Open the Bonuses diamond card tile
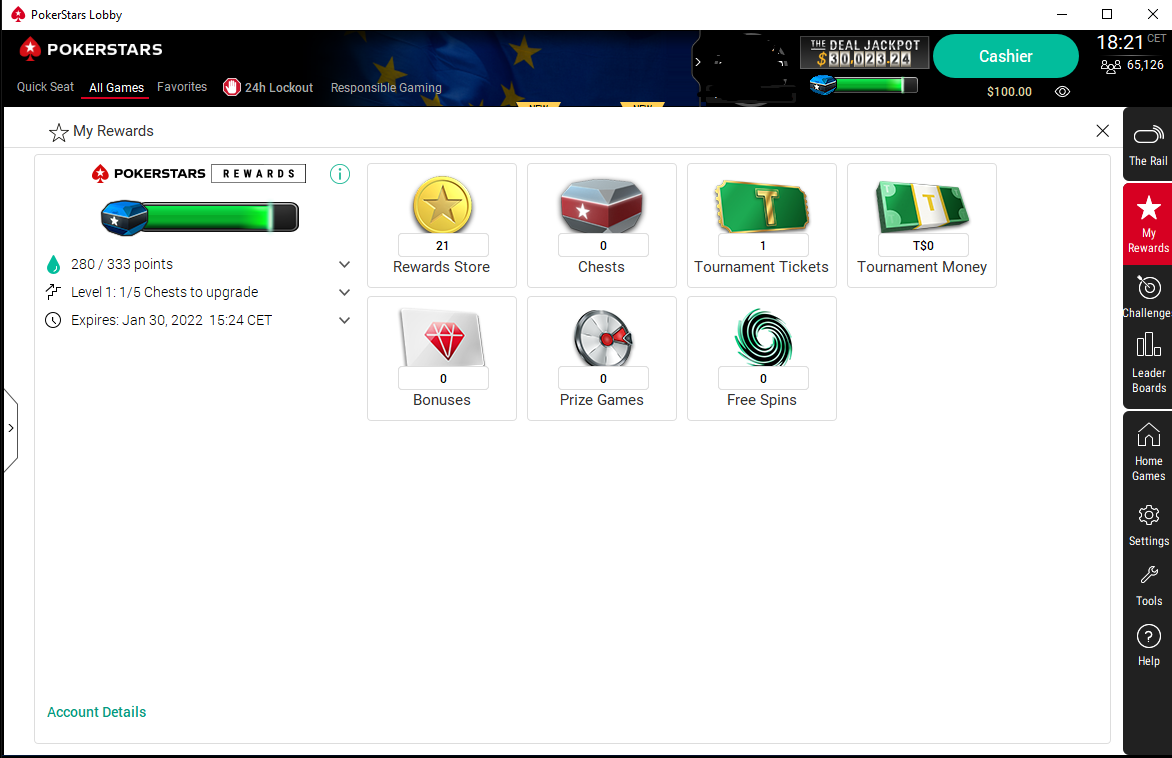The width and height of the screenshot is (1172, 758). point(442,358)
